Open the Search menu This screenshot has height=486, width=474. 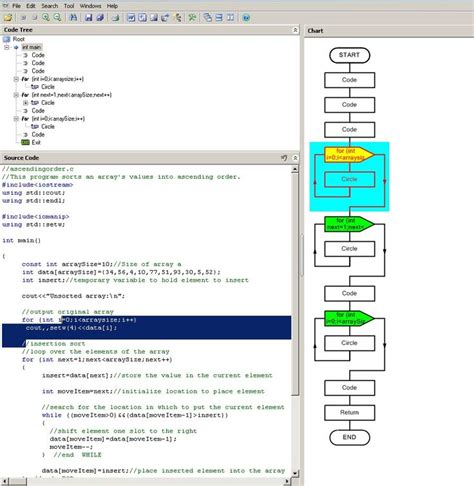click(x=50, y=6)
